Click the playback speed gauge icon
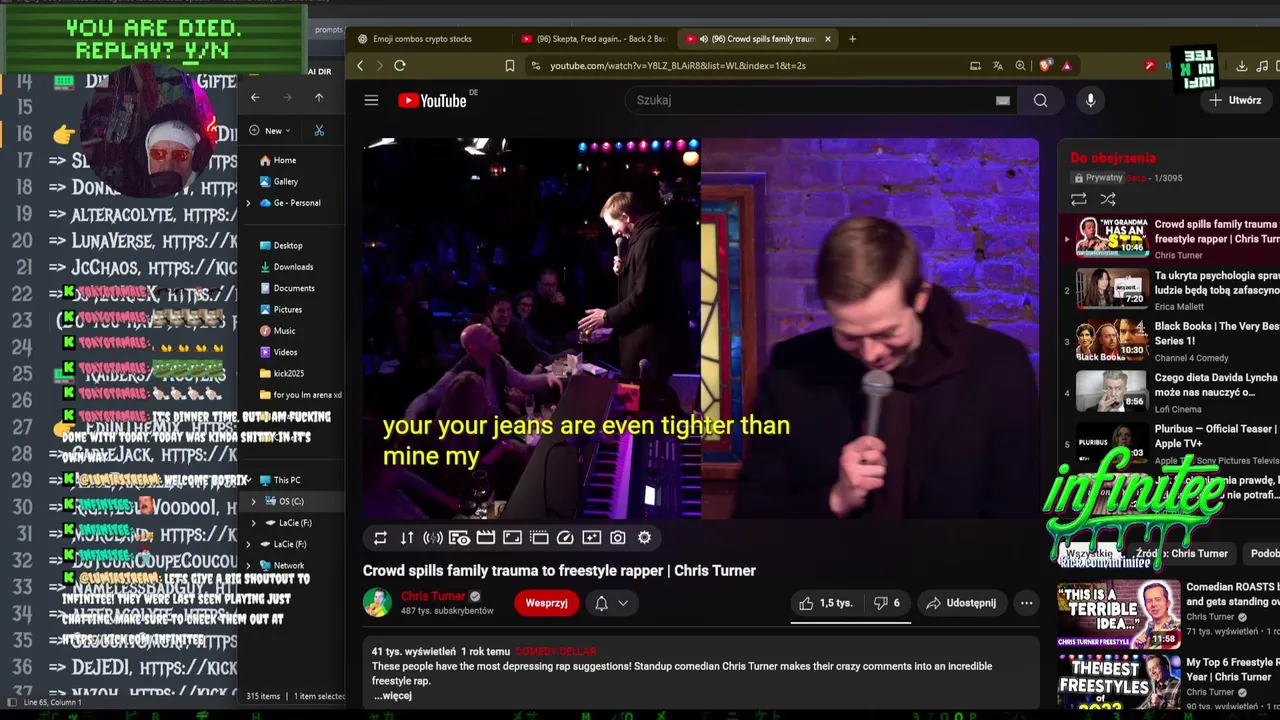Viewport: 1280px width, 720px height. click(565, 538)
